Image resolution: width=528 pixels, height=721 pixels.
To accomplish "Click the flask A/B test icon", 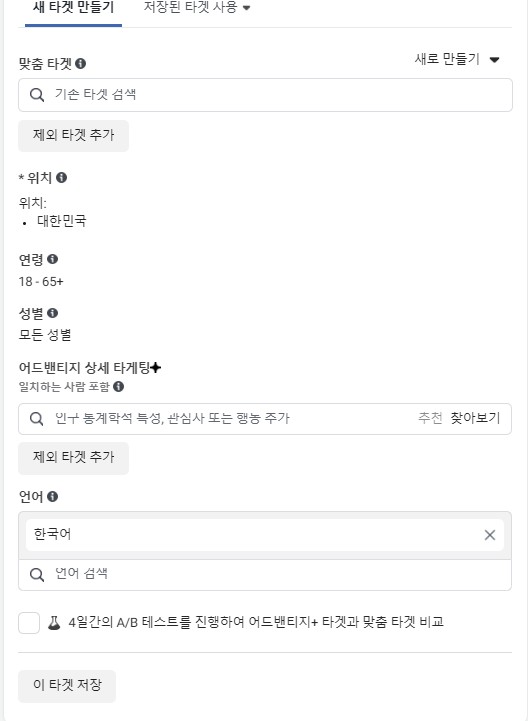I will coord(54,623).
